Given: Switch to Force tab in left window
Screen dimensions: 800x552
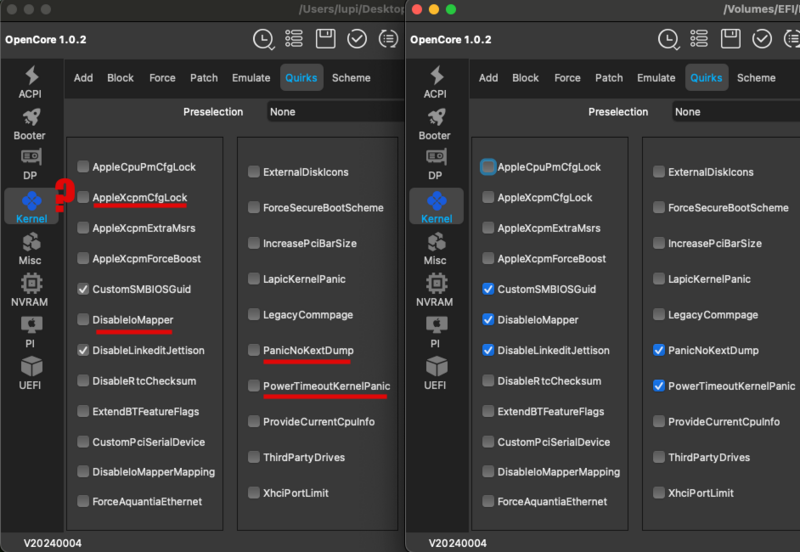Looking at the screenshot, I should click(x=162, y=78).
